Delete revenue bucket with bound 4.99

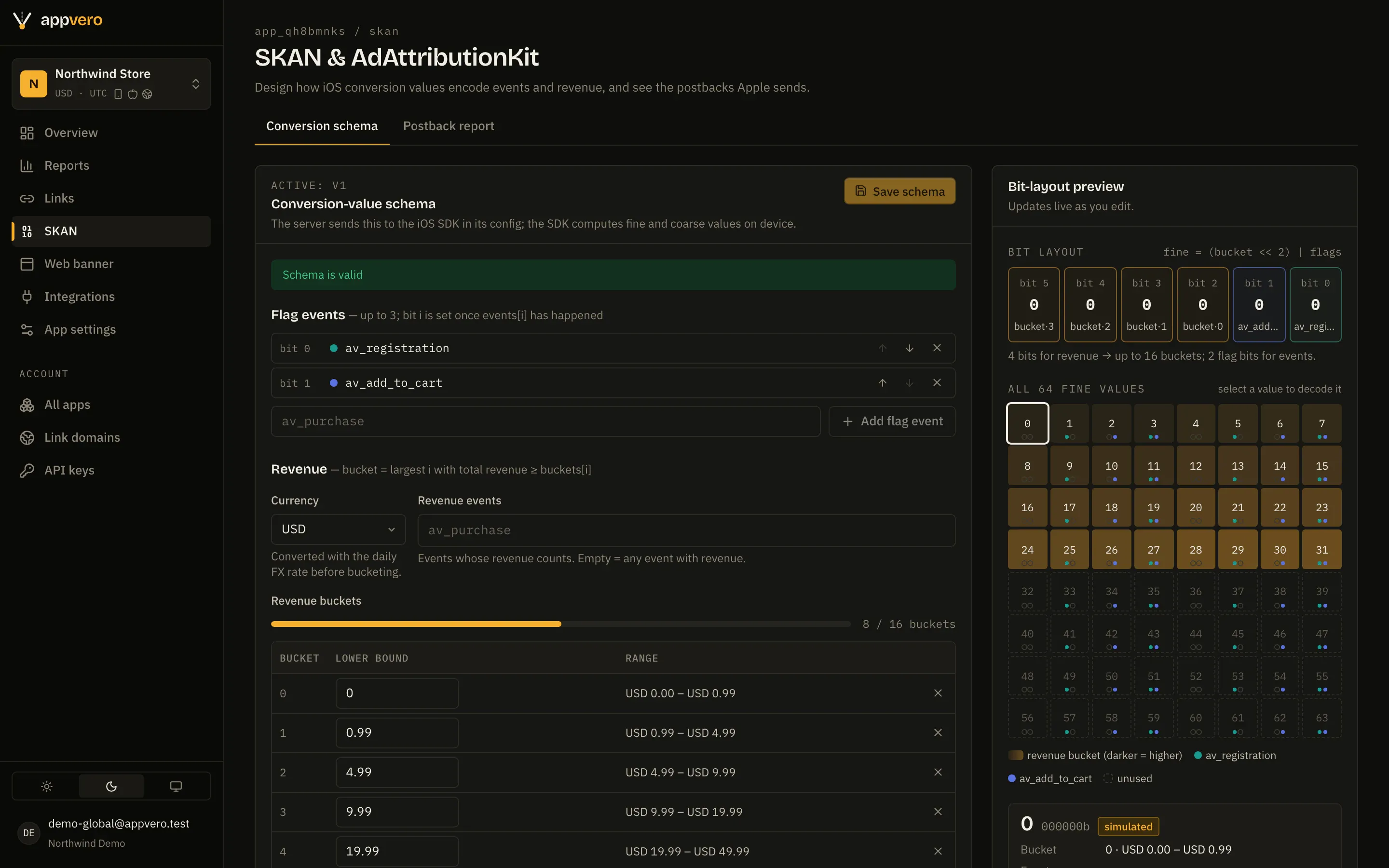point(938,772)
